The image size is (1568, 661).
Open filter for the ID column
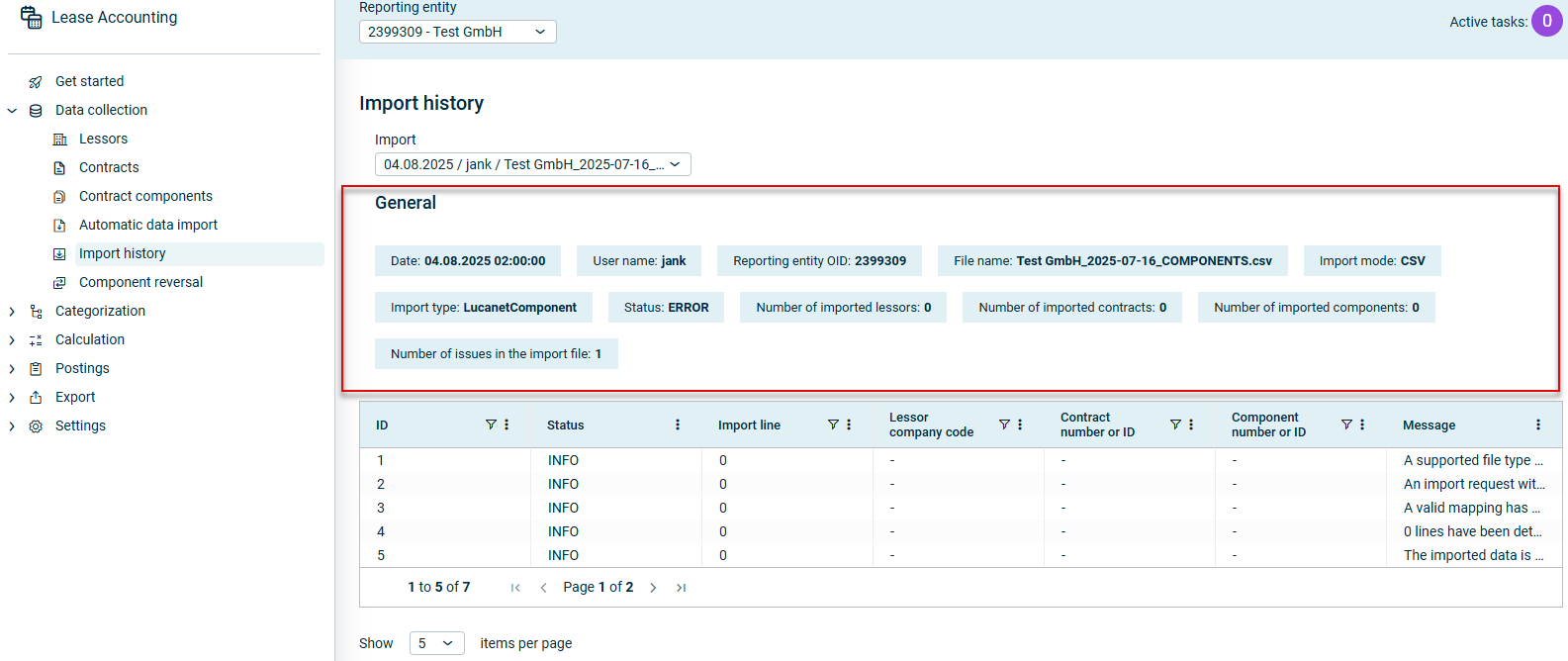pyautogui.click(x=491, y=425)
